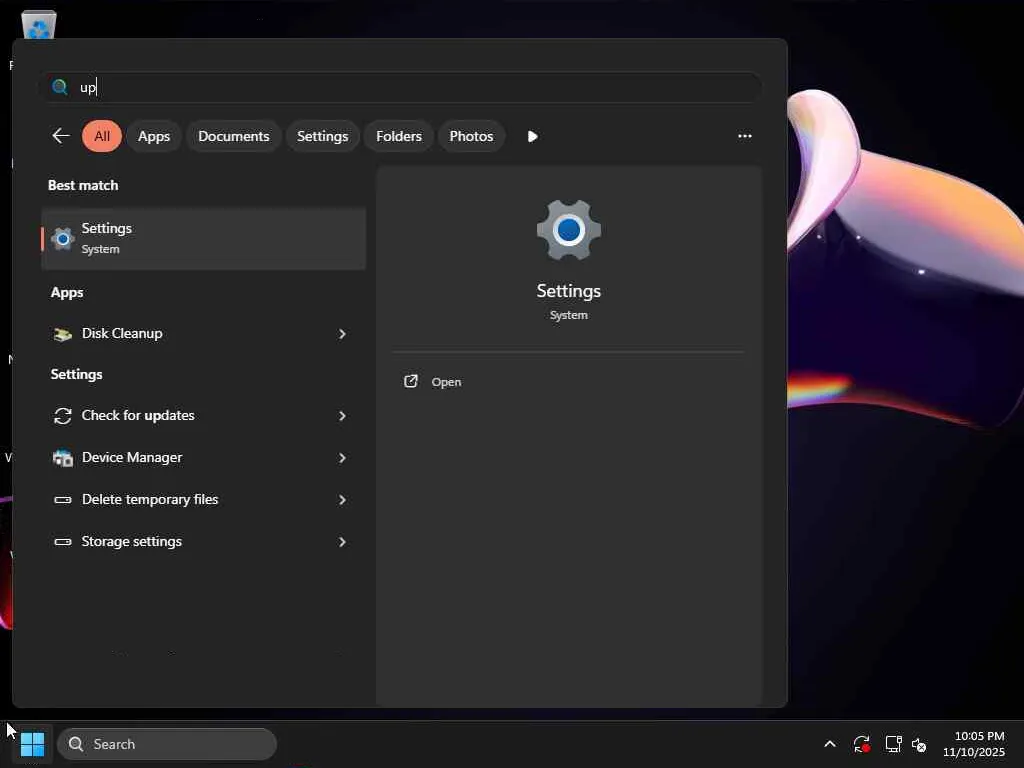Click the Disk Cleanup app icon
The width and height of the screenshot is (1024, 768).
(x=63, y=334)
